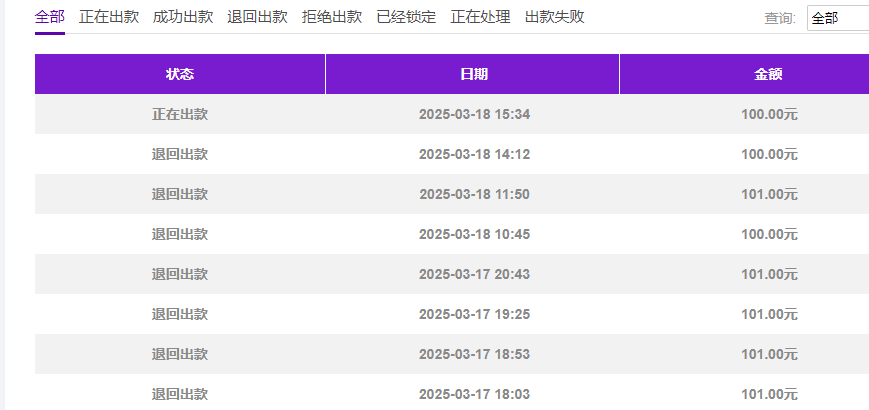Select the 全部 tab
Viewport: 869px width, 410px height.
click(49, 17)
